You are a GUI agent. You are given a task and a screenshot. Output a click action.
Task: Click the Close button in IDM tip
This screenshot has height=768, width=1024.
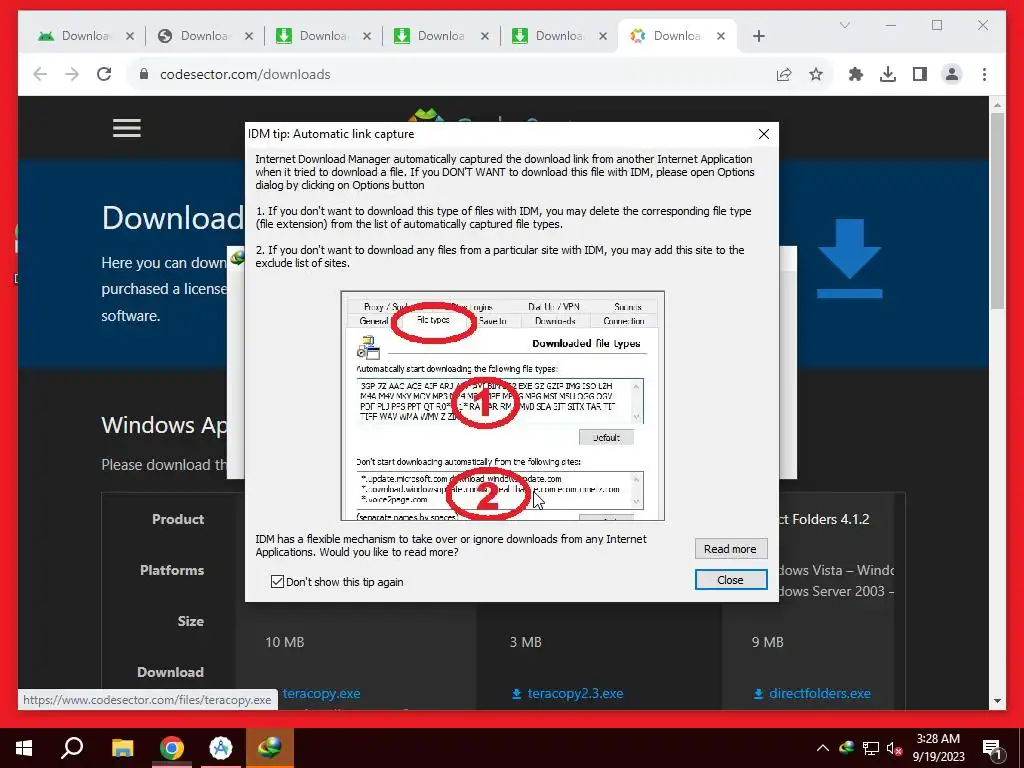coord(730,580)
